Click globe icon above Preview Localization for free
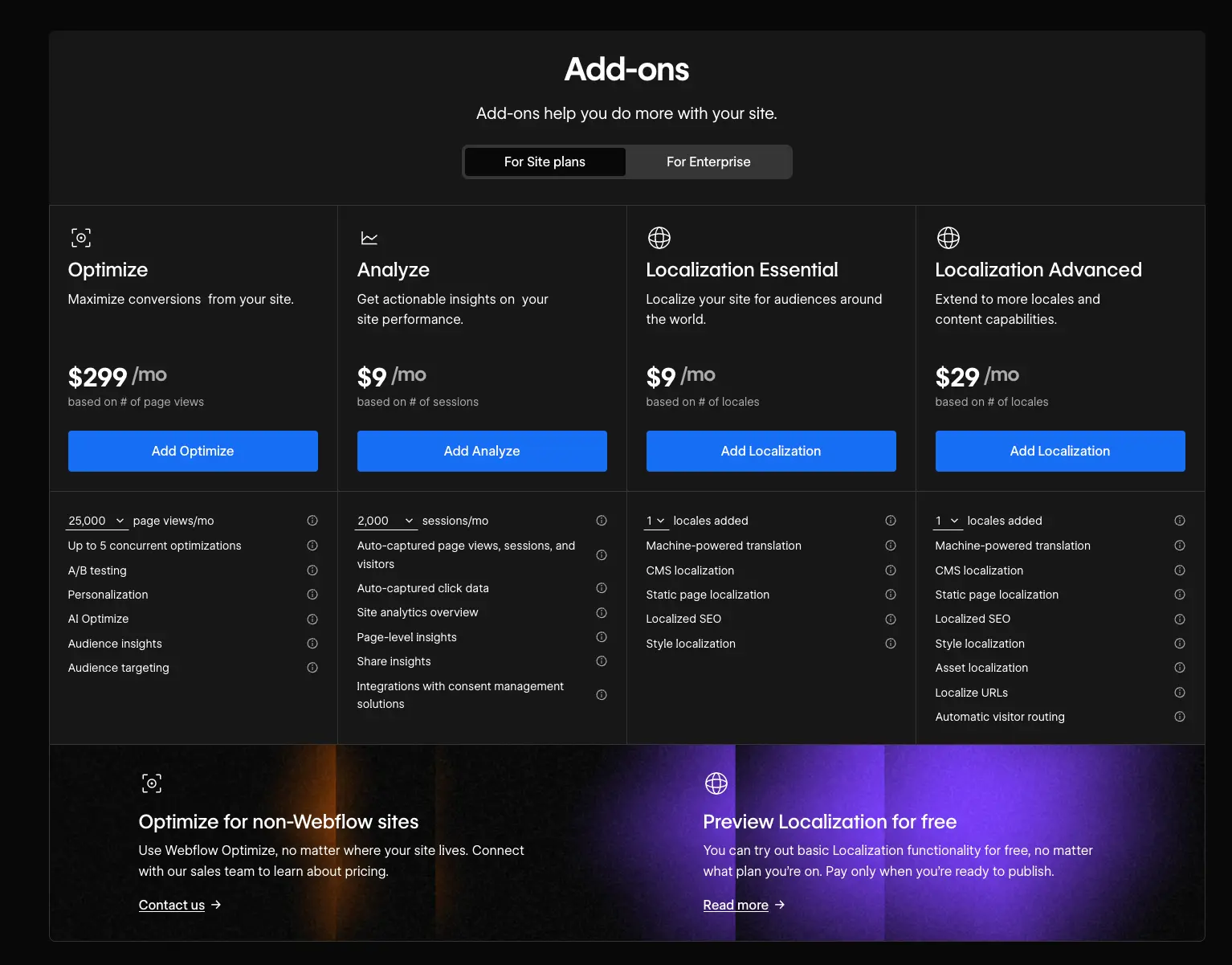The image size is (1232, 965). (716, 783)
